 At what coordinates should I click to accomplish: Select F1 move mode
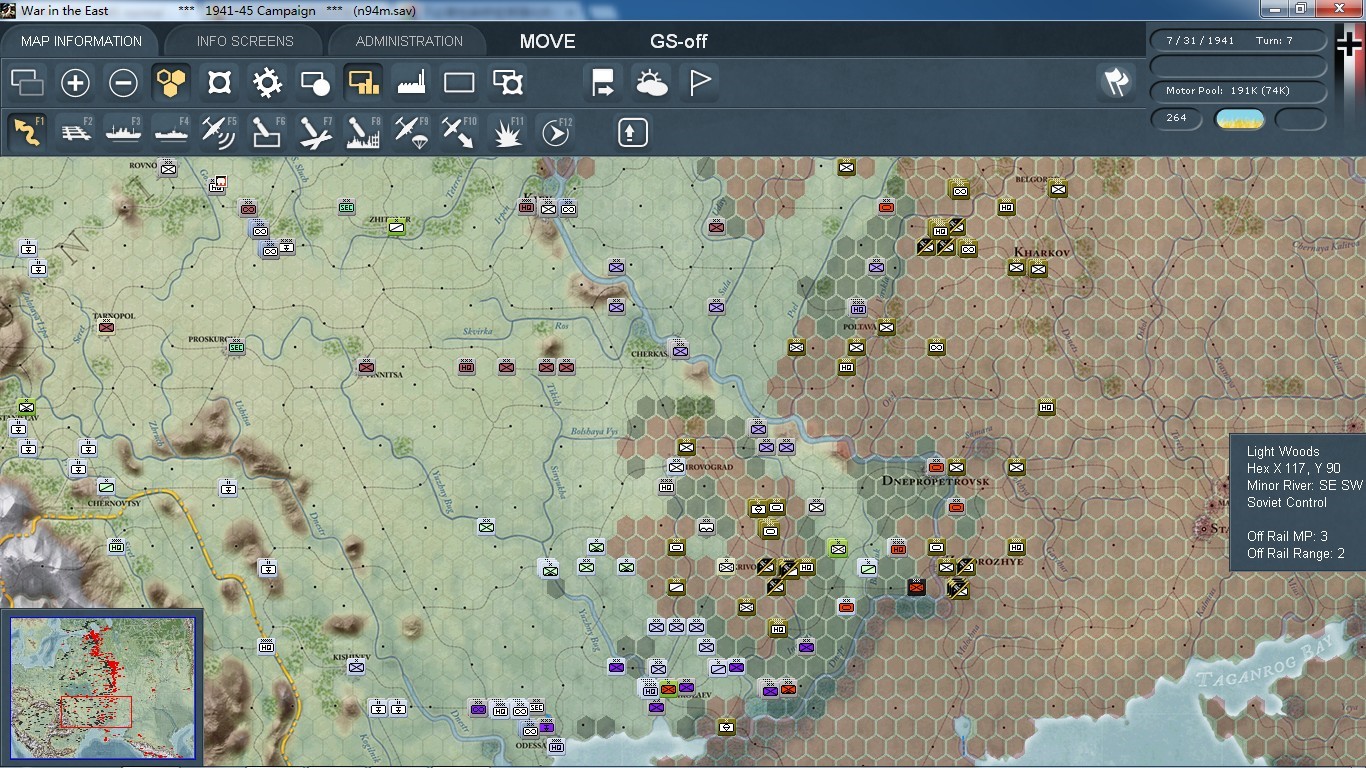click(x=27, y=131)
